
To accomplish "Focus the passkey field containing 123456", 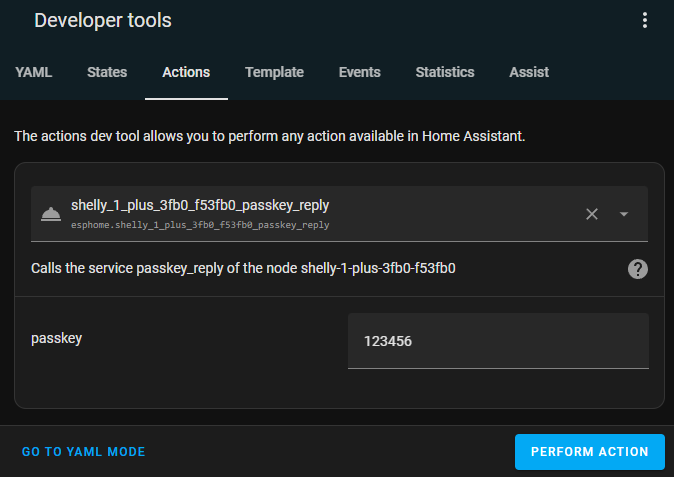I will (498, 341).
